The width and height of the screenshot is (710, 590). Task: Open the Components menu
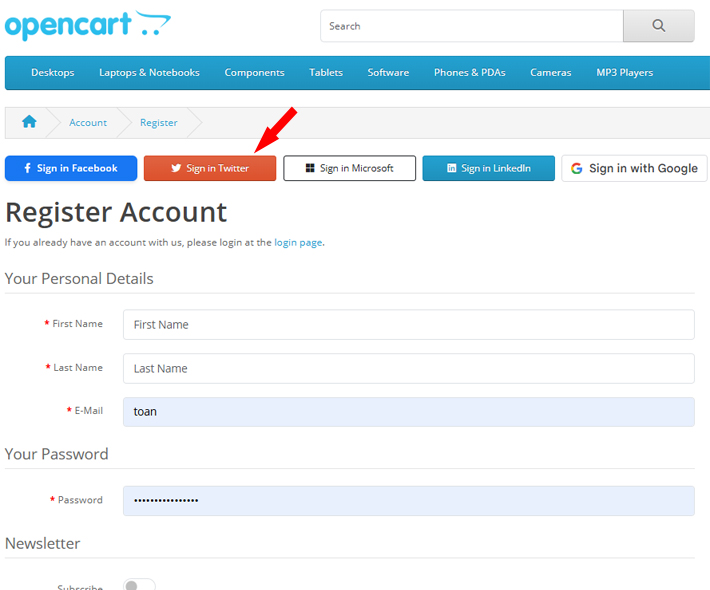click(x=254, y=72)
